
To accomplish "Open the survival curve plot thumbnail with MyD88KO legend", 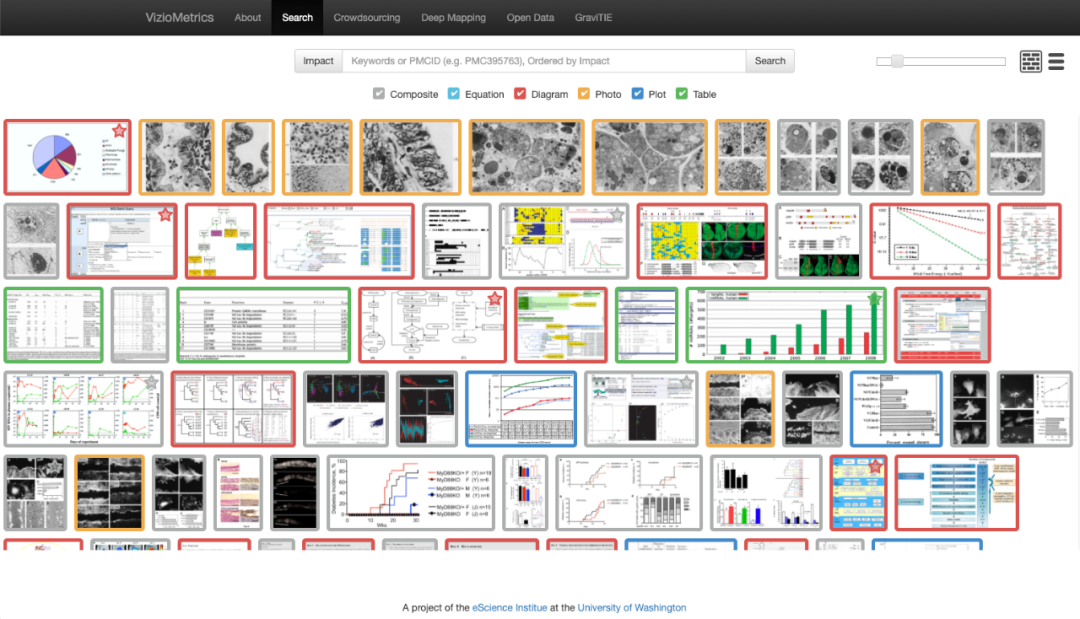I will coord(411,492).
